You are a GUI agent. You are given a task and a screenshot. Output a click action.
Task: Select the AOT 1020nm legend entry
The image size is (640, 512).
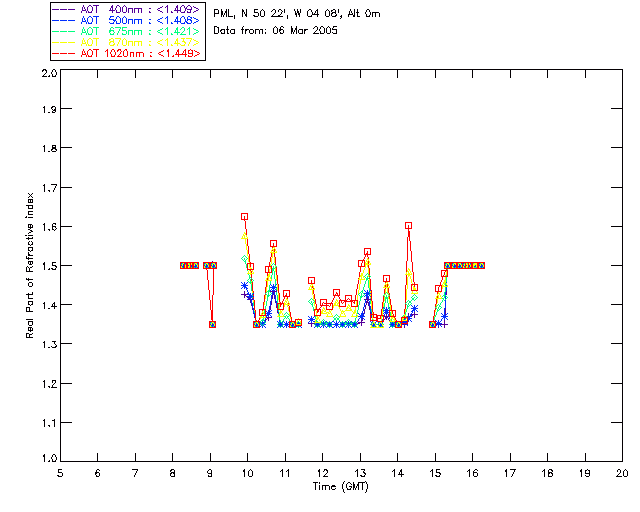(127, 53)
